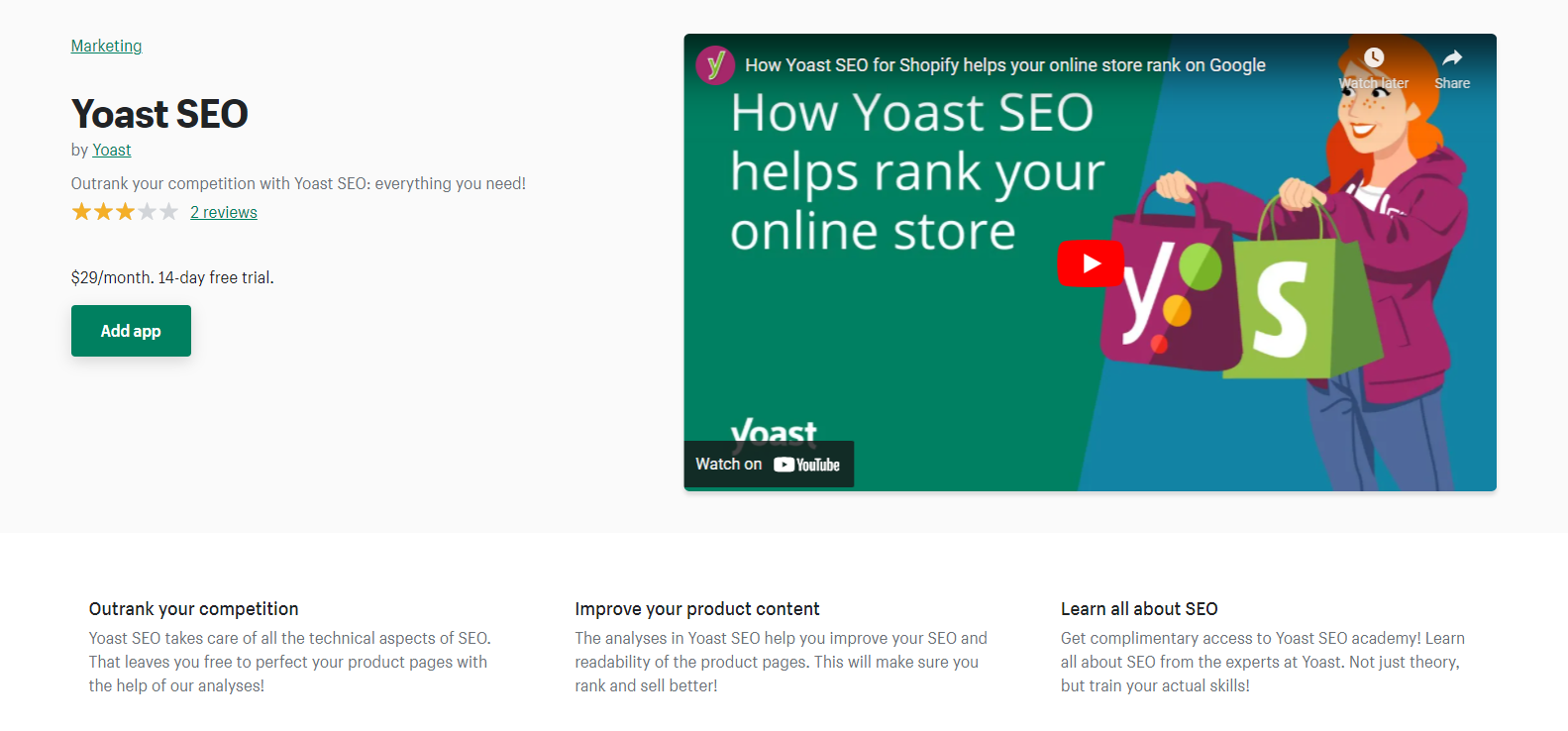Click the Watch later clock icon
The image size is (1568, 731).
point(1374,56)
